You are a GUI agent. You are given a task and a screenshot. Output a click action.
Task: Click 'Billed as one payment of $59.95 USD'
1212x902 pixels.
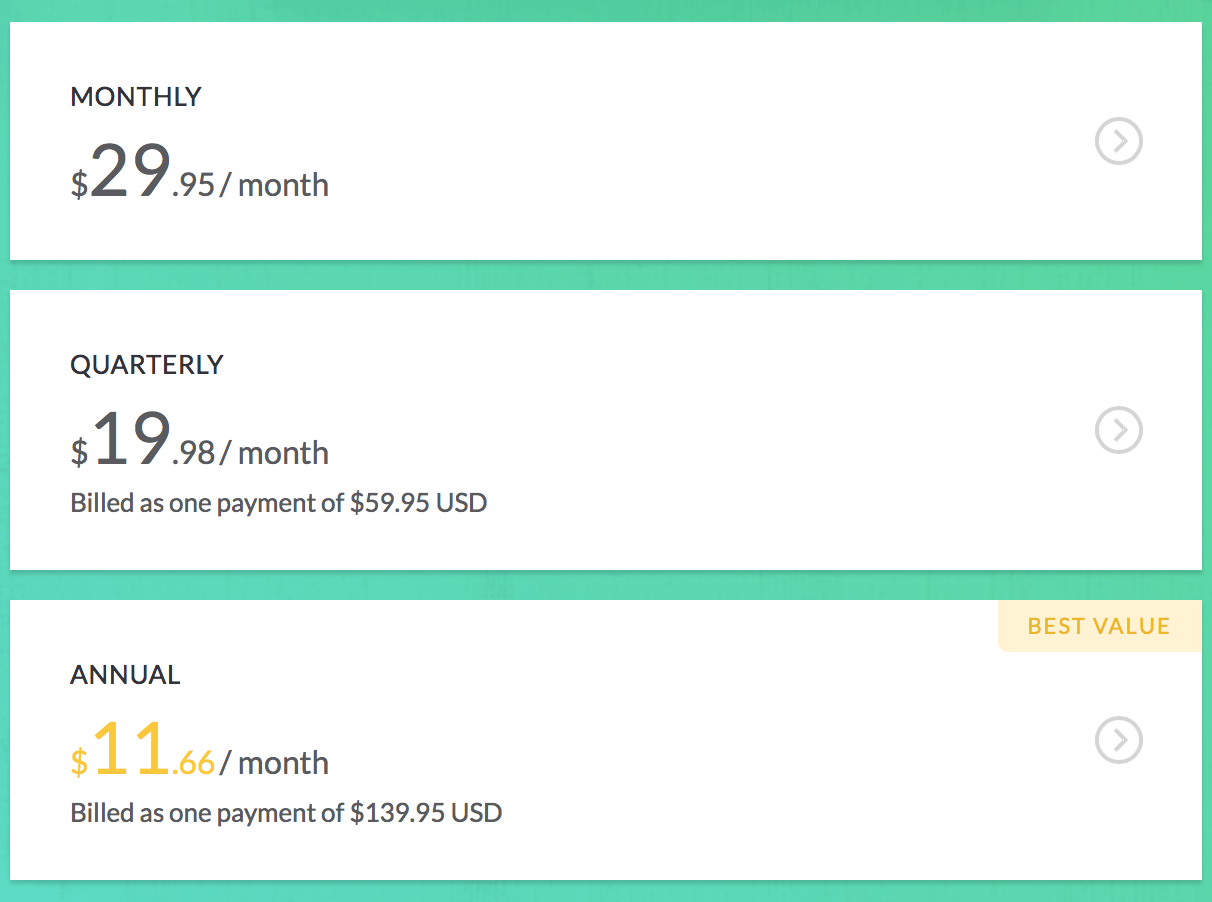point(278,502)
